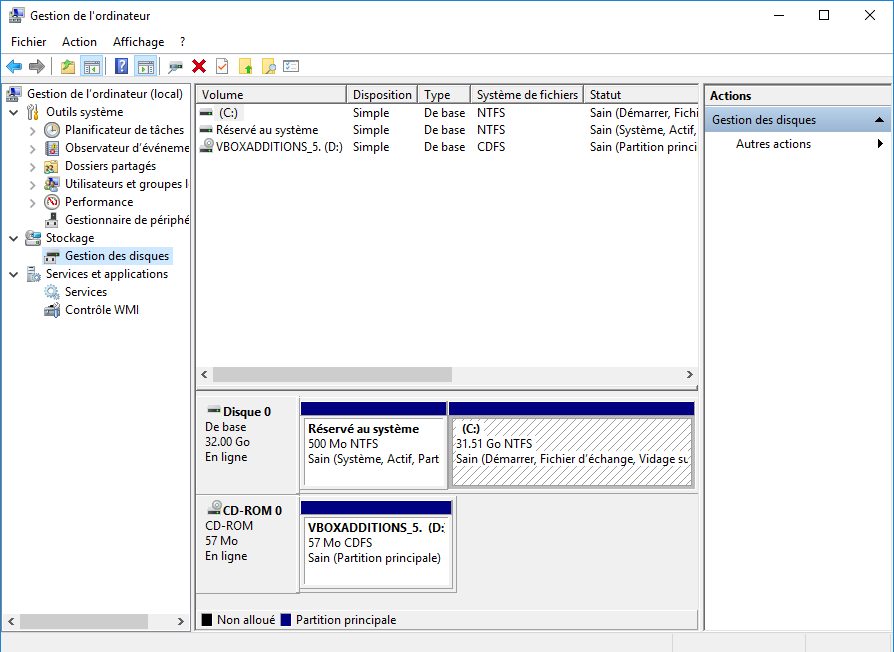Click the Performance gauge icon

(x=52, y=202)
